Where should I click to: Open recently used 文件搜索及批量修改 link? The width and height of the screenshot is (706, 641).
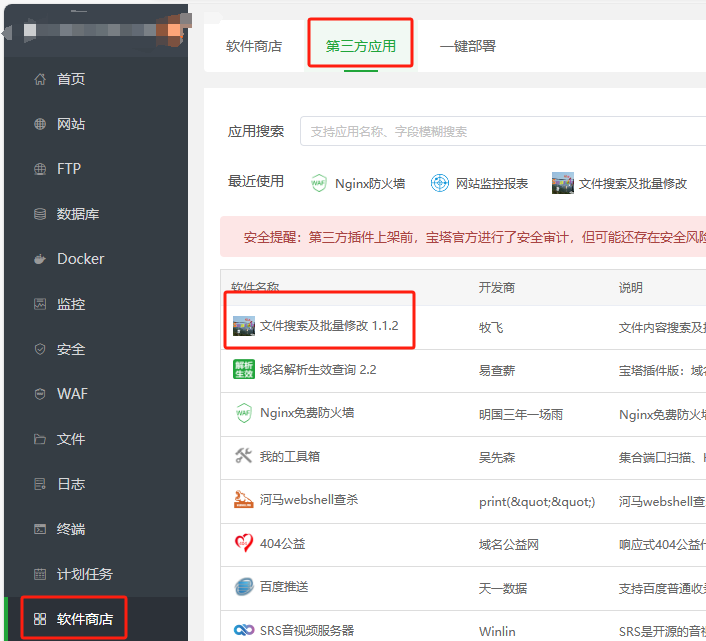click(x=633, y=183)
